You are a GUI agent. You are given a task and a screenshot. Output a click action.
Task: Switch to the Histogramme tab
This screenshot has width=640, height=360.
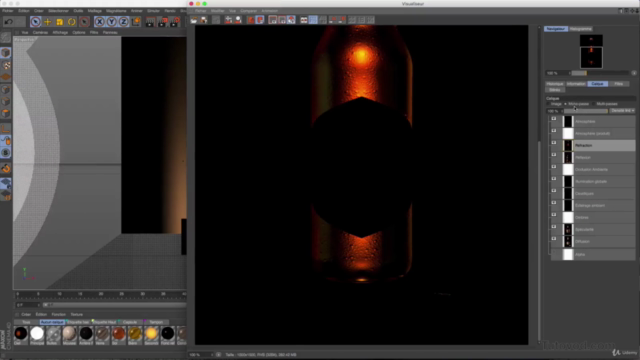(x=580, y=29)
